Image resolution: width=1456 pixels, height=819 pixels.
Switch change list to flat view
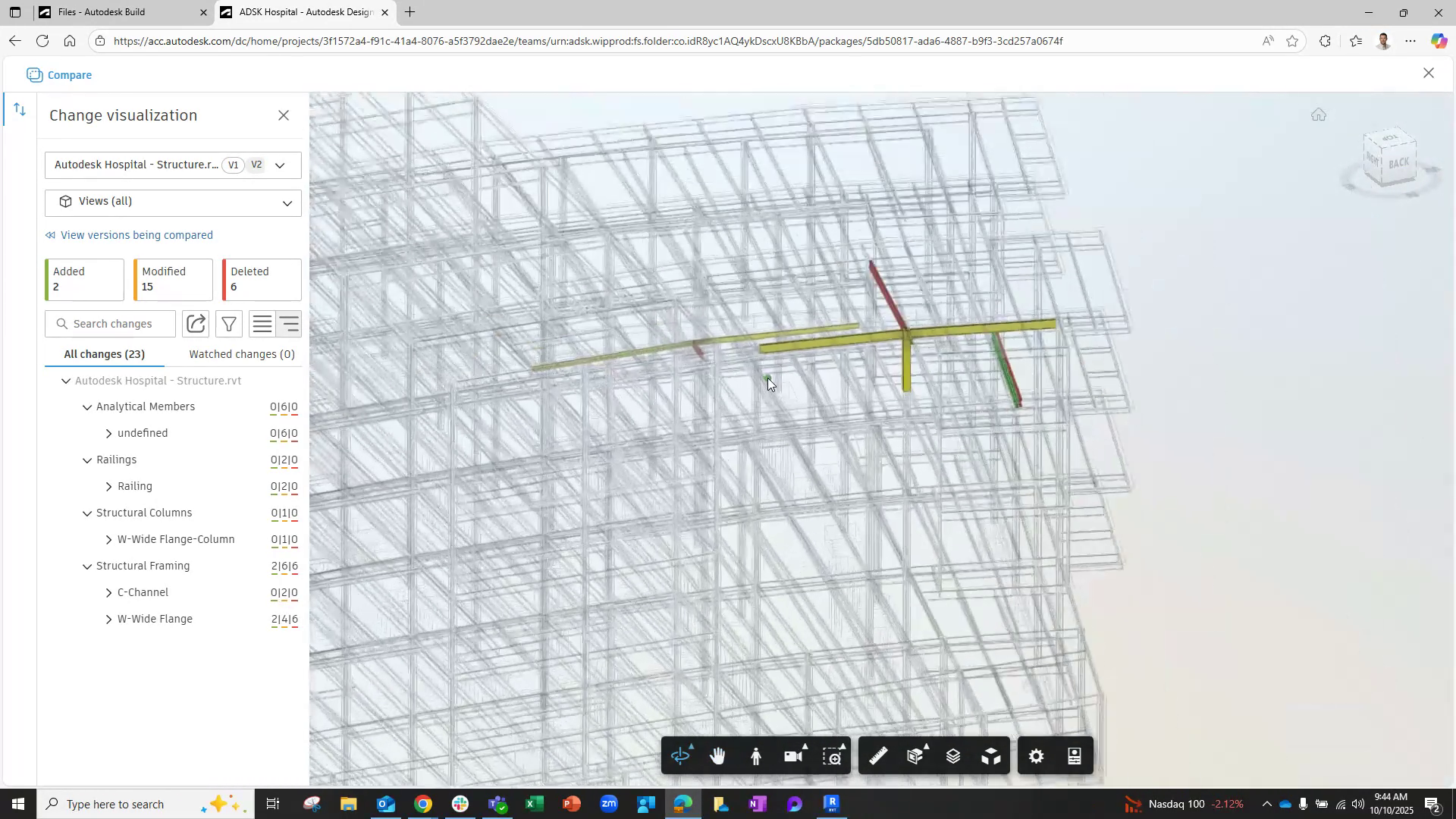[262, 324]
